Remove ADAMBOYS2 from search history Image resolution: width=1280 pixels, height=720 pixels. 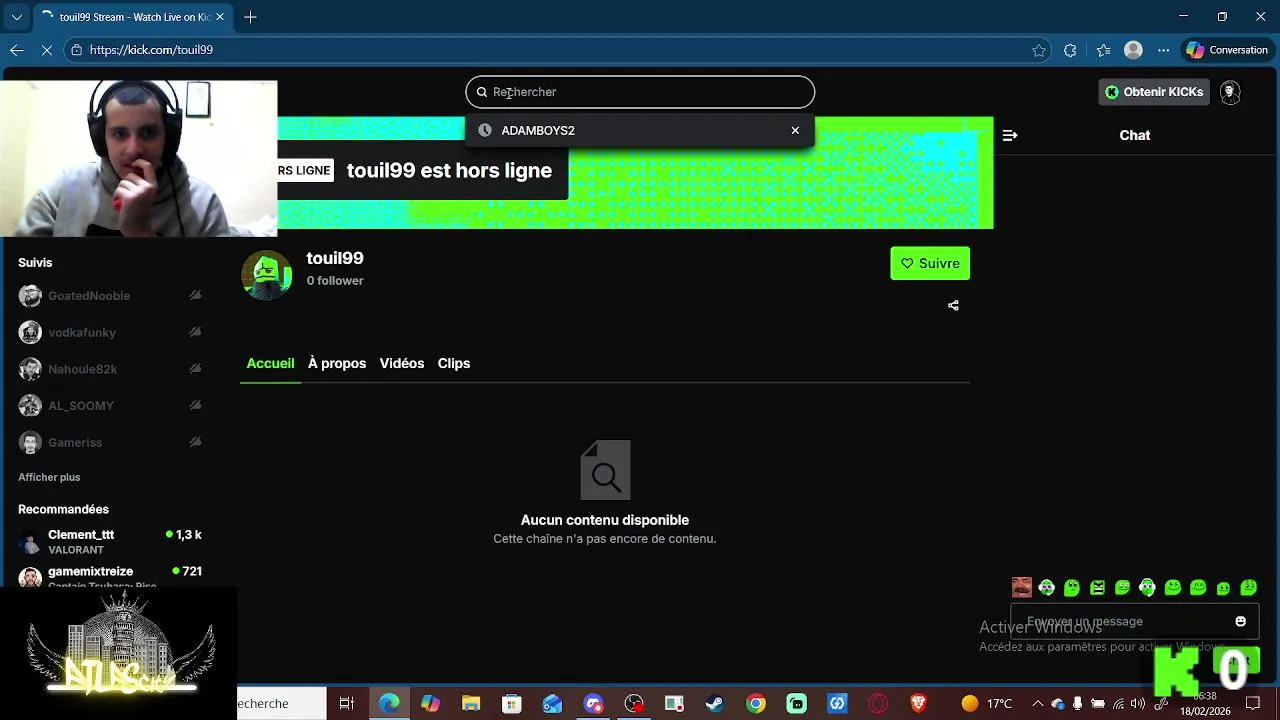(x=795, y=130)
